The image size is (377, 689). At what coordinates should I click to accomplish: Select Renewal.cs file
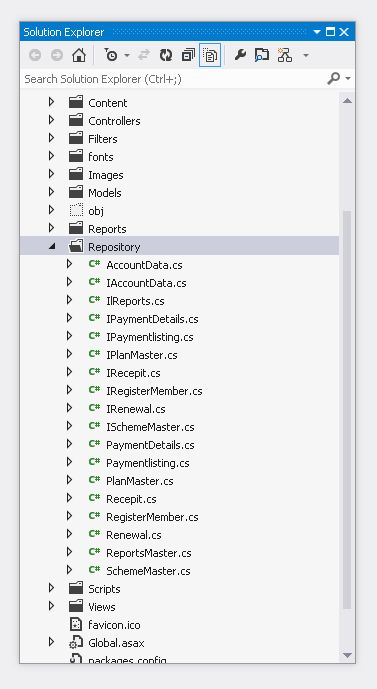[x=134, y=535]
